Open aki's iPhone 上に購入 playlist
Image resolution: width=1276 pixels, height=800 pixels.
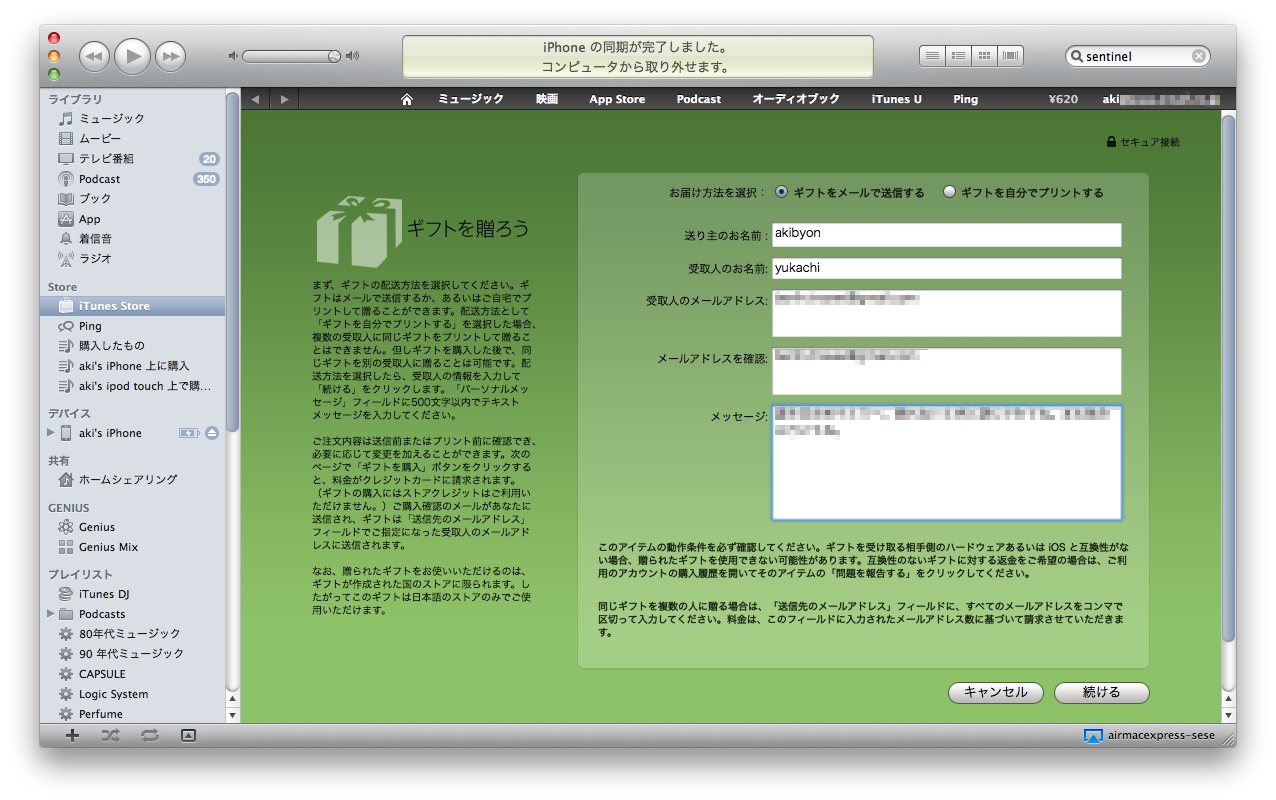(x=133, y=366)
